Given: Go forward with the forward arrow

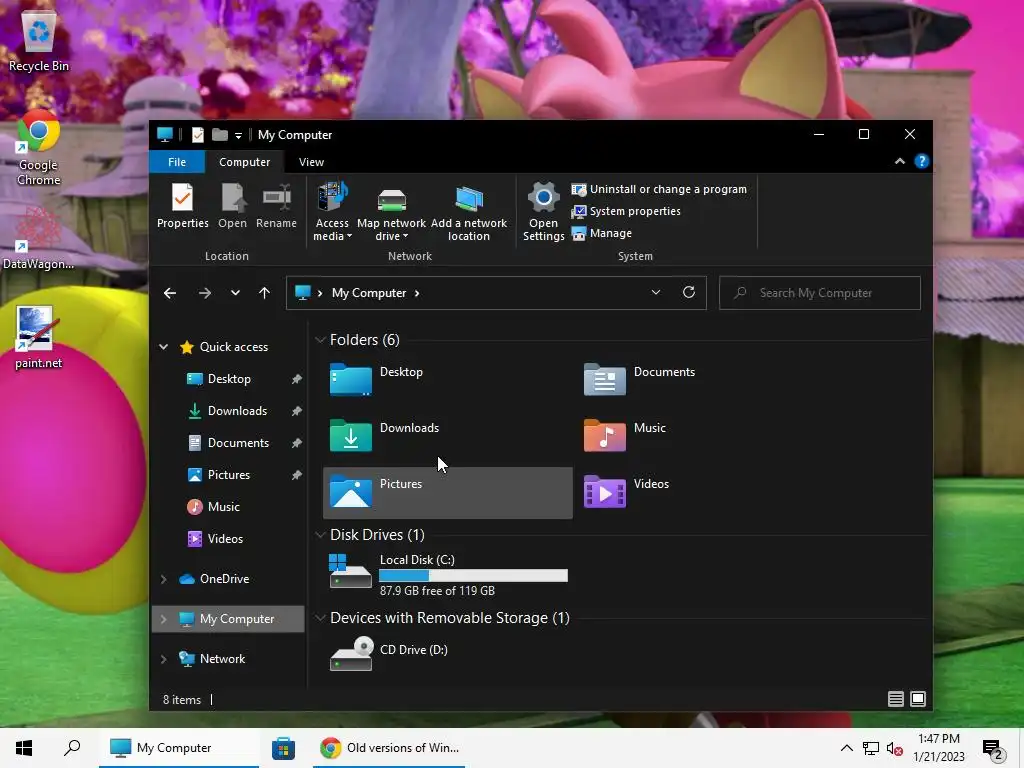Looking at the screenshot, I should coord(204,293).
